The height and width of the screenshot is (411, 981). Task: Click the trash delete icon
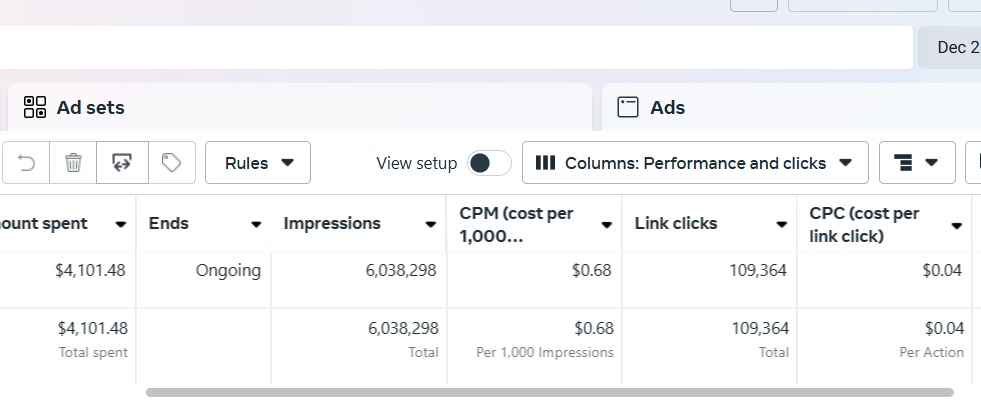tap(73, 162)
